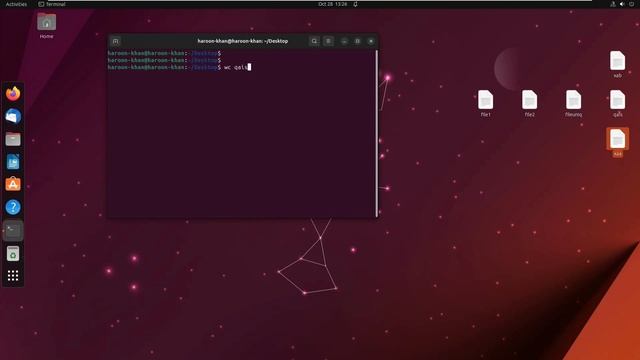
Task: Open a new tab in Terminal
Action: [x=116, y=41]
